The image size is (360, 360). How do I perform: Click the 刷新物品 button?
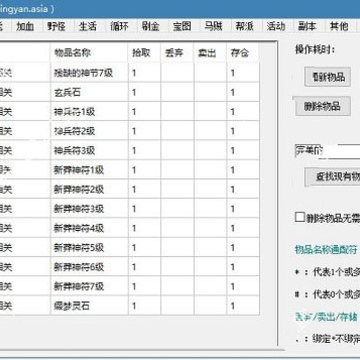tap(328, 77)
